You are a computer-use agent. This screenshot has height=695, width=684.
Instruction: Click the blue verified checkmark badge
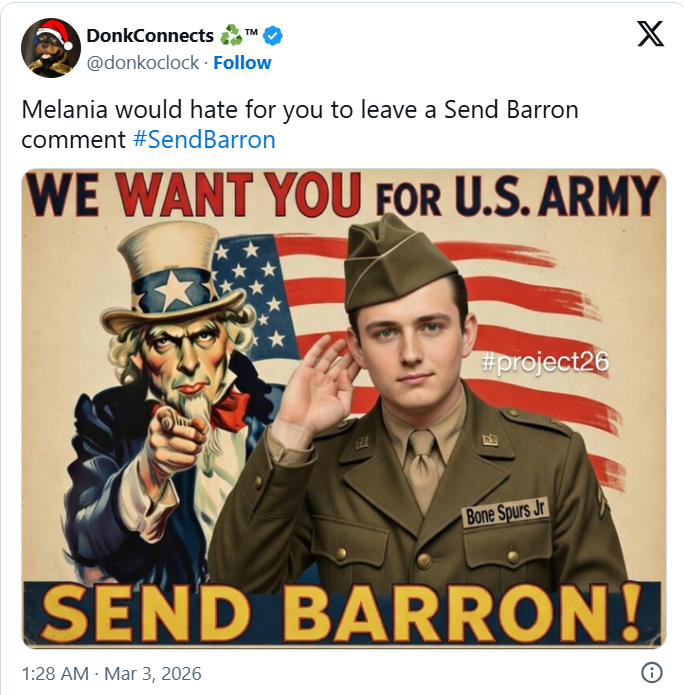tap(273, 36)
